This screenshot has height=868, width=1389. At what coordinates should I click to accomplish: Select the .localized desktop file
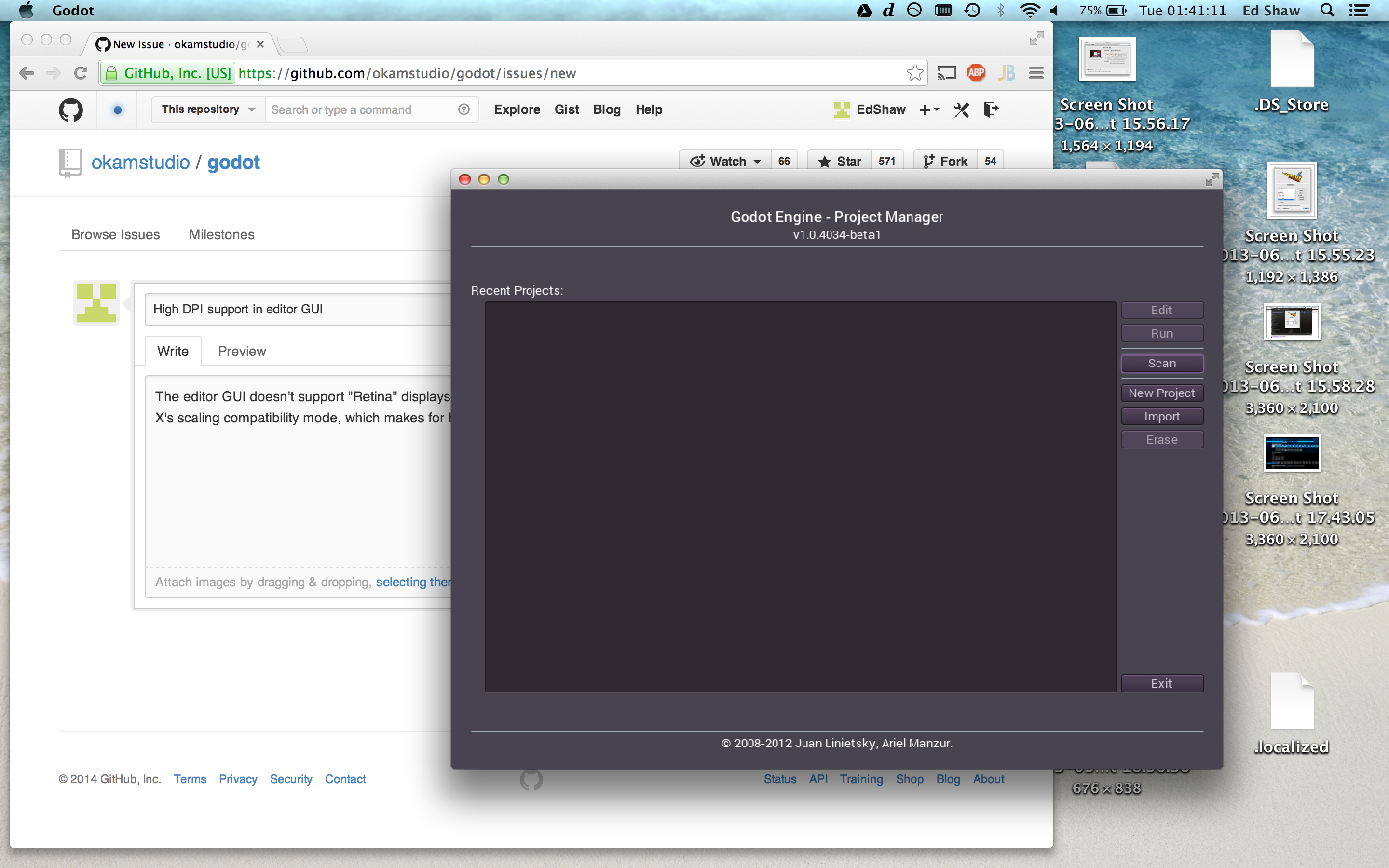(1292, 714)
